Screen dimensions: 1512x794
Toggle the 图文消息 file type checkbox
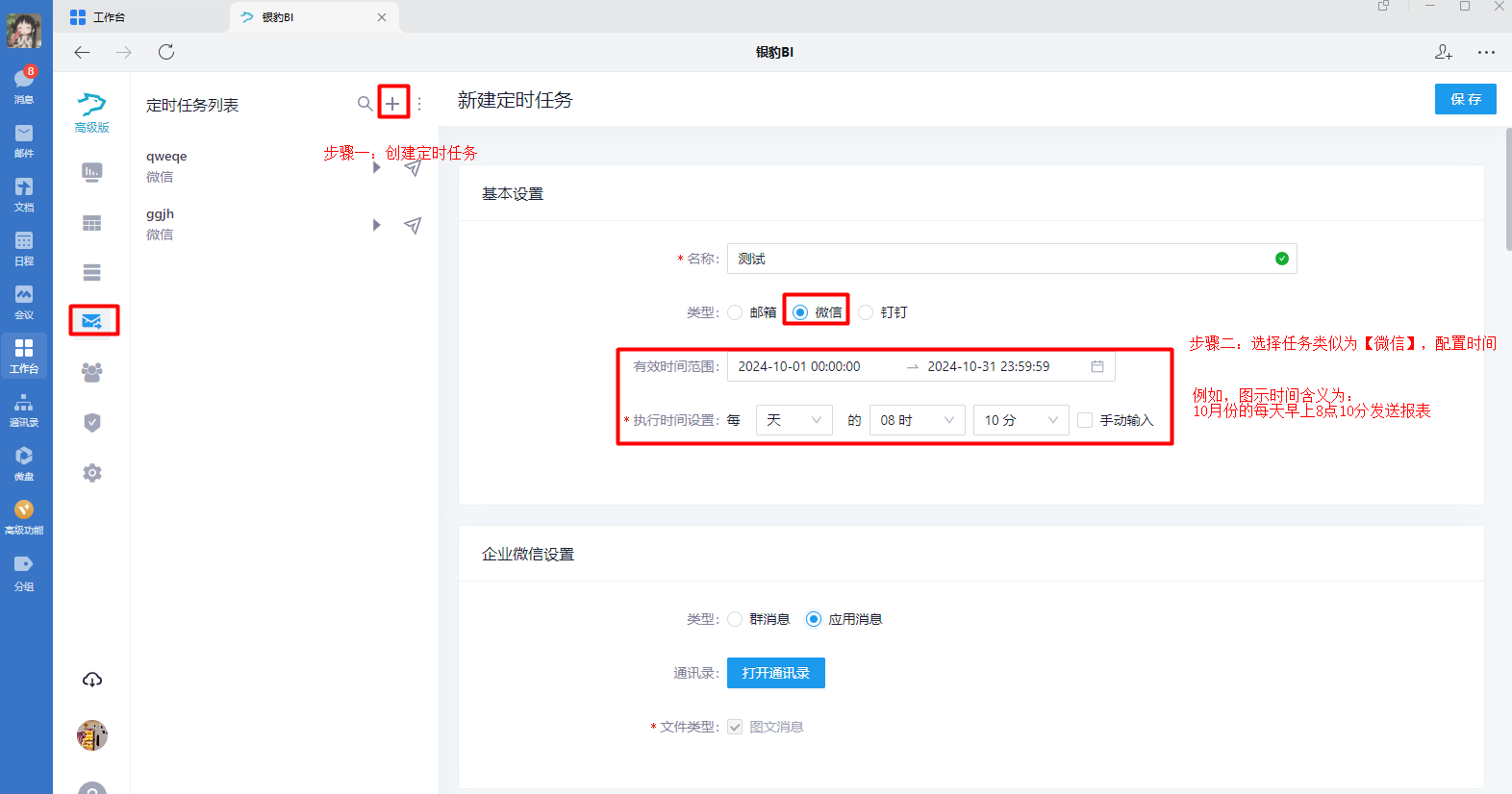pyautogui.click(x=735, y=727)
